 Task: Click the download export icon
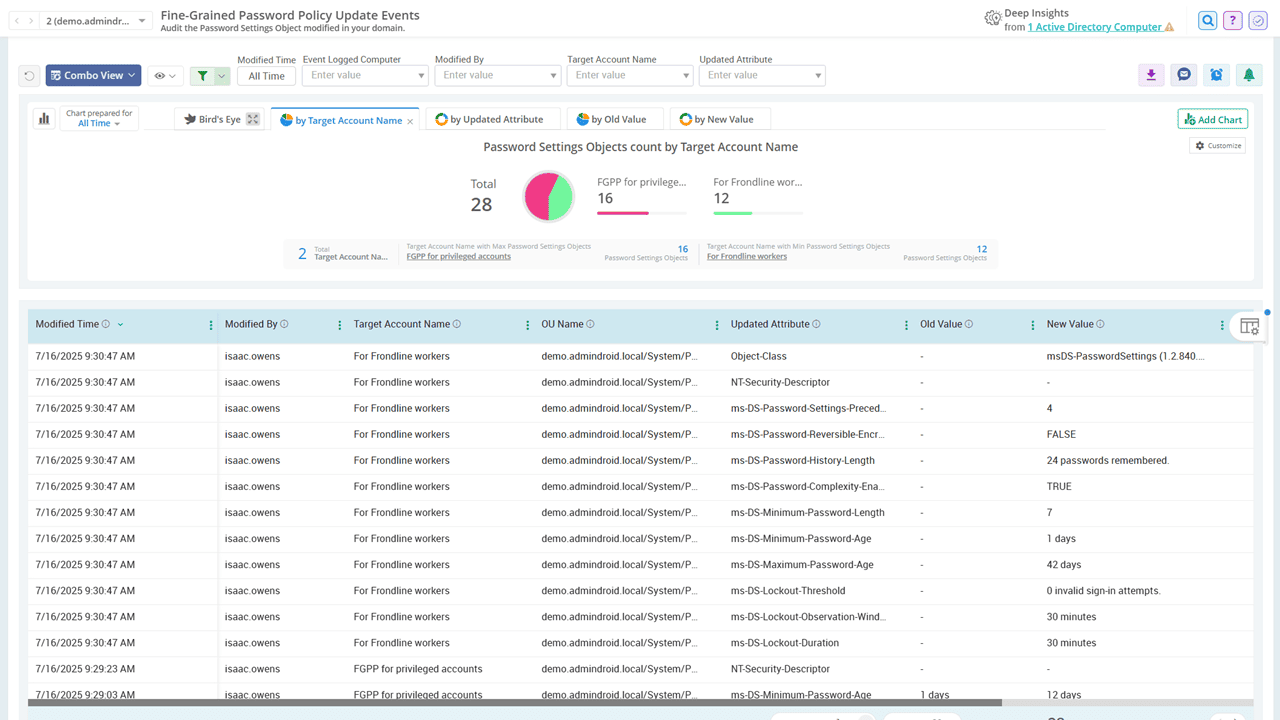pos(1151,75)
